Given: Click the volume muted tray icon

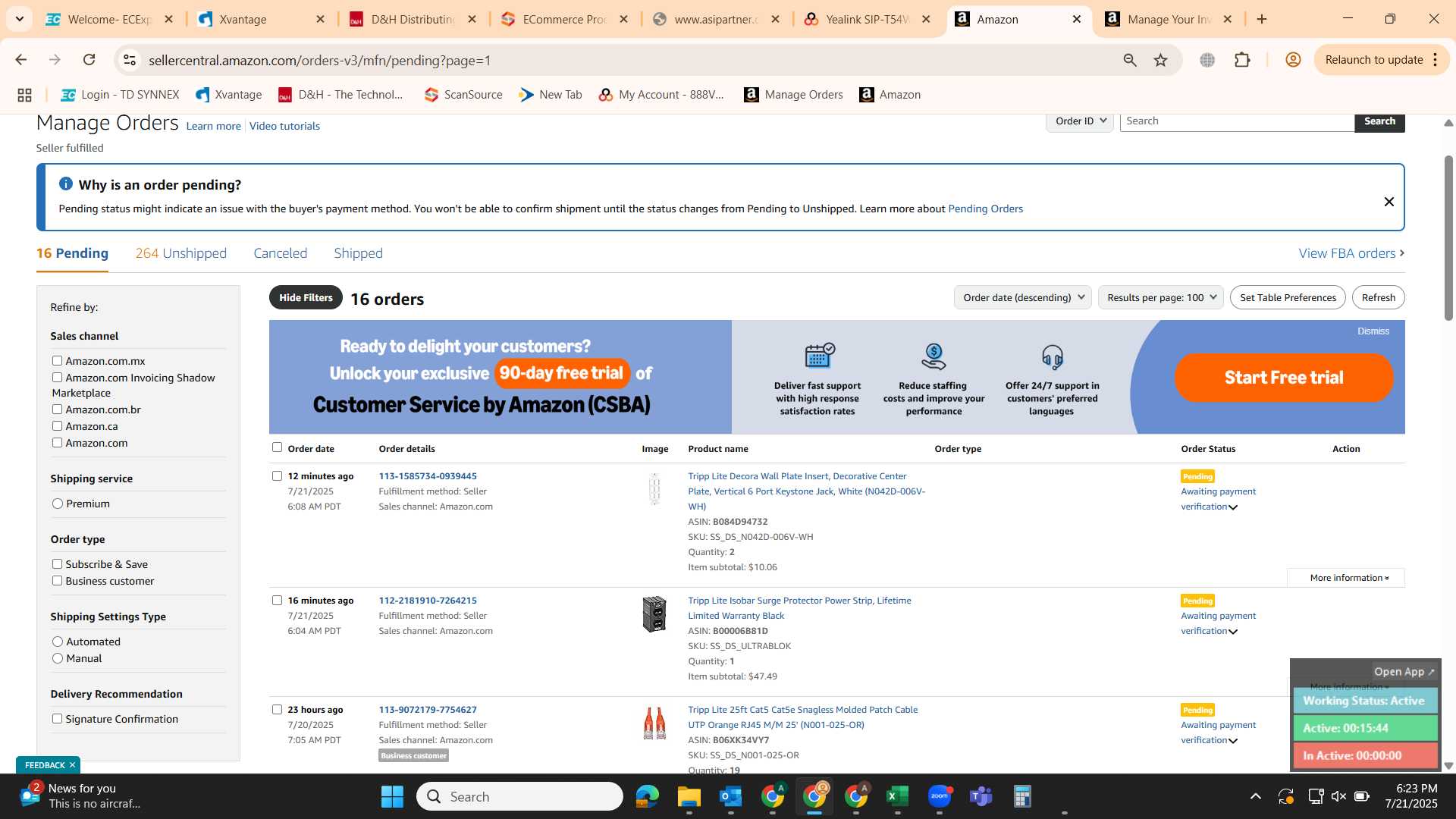Looking at the screenshot, I should (1338, 796).
